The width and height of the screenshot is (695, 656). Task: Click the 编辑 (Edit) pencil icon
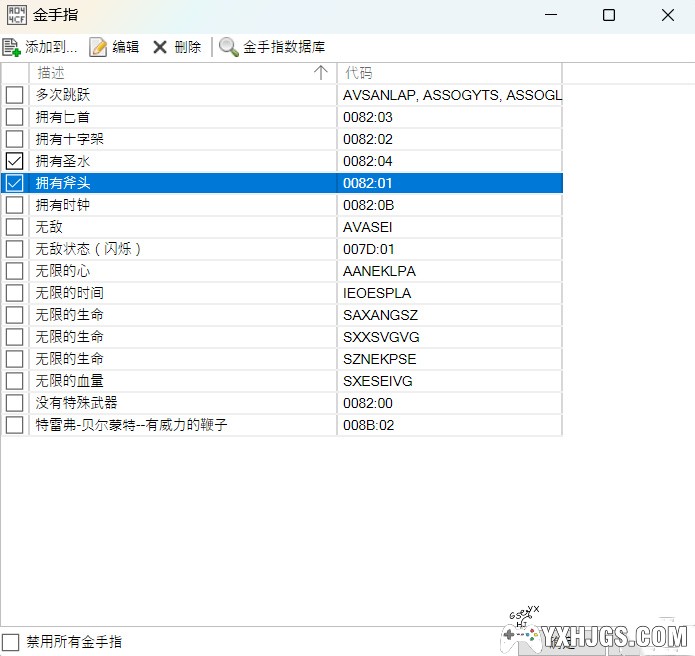click(98, 47)
